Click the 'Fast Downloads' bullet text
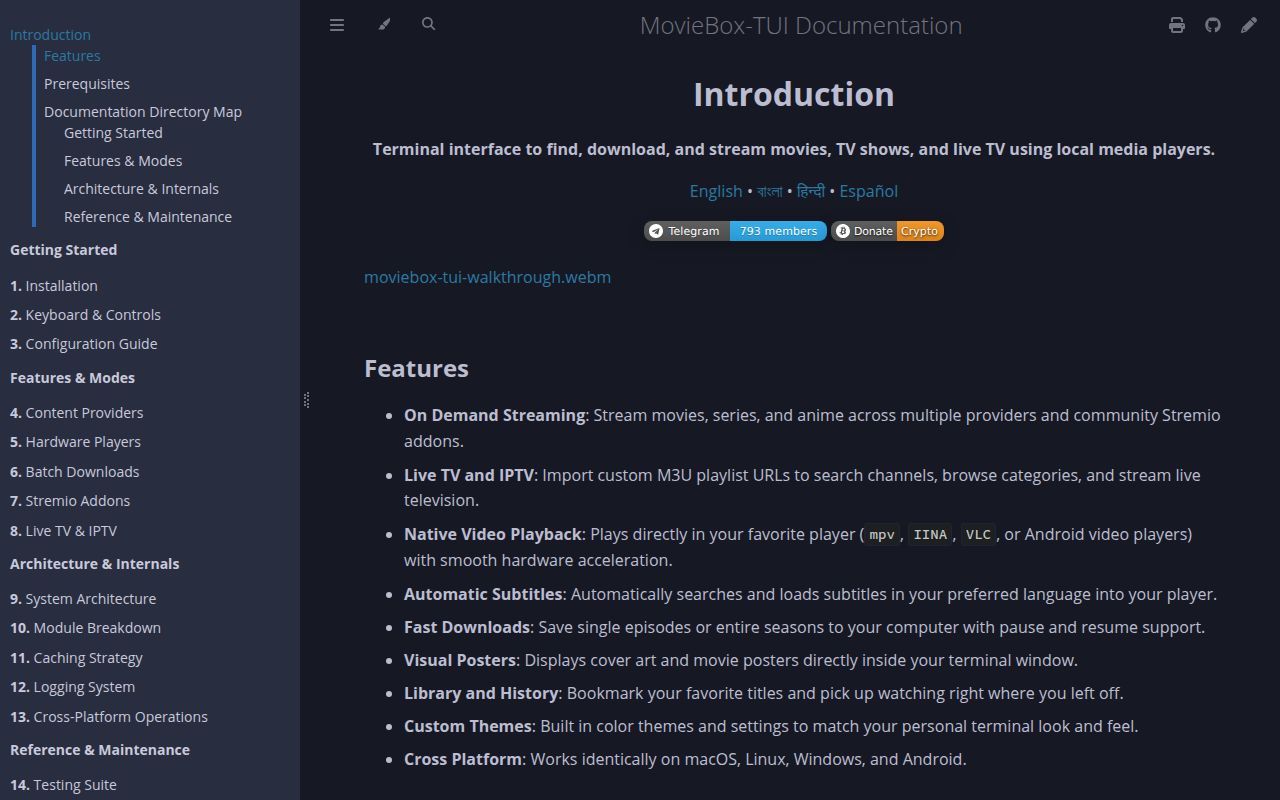The height and width of the screenshot is (800, 1280). point(467,627)
